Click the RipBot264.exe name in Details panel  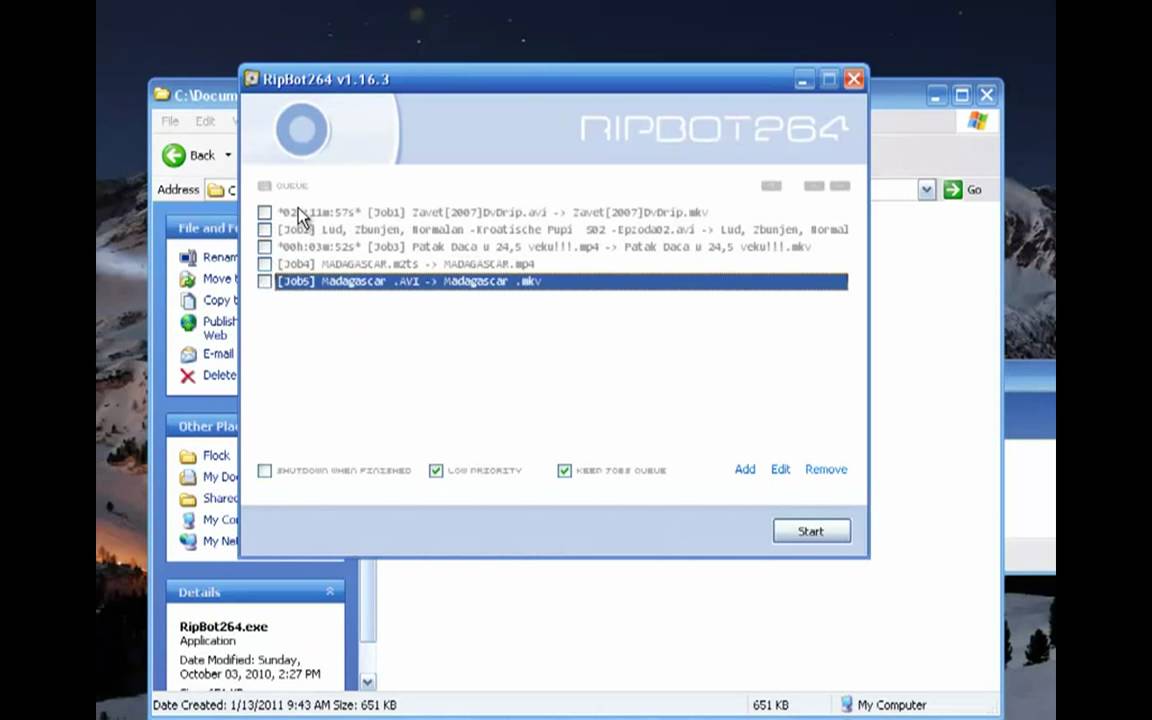point(223,627)
